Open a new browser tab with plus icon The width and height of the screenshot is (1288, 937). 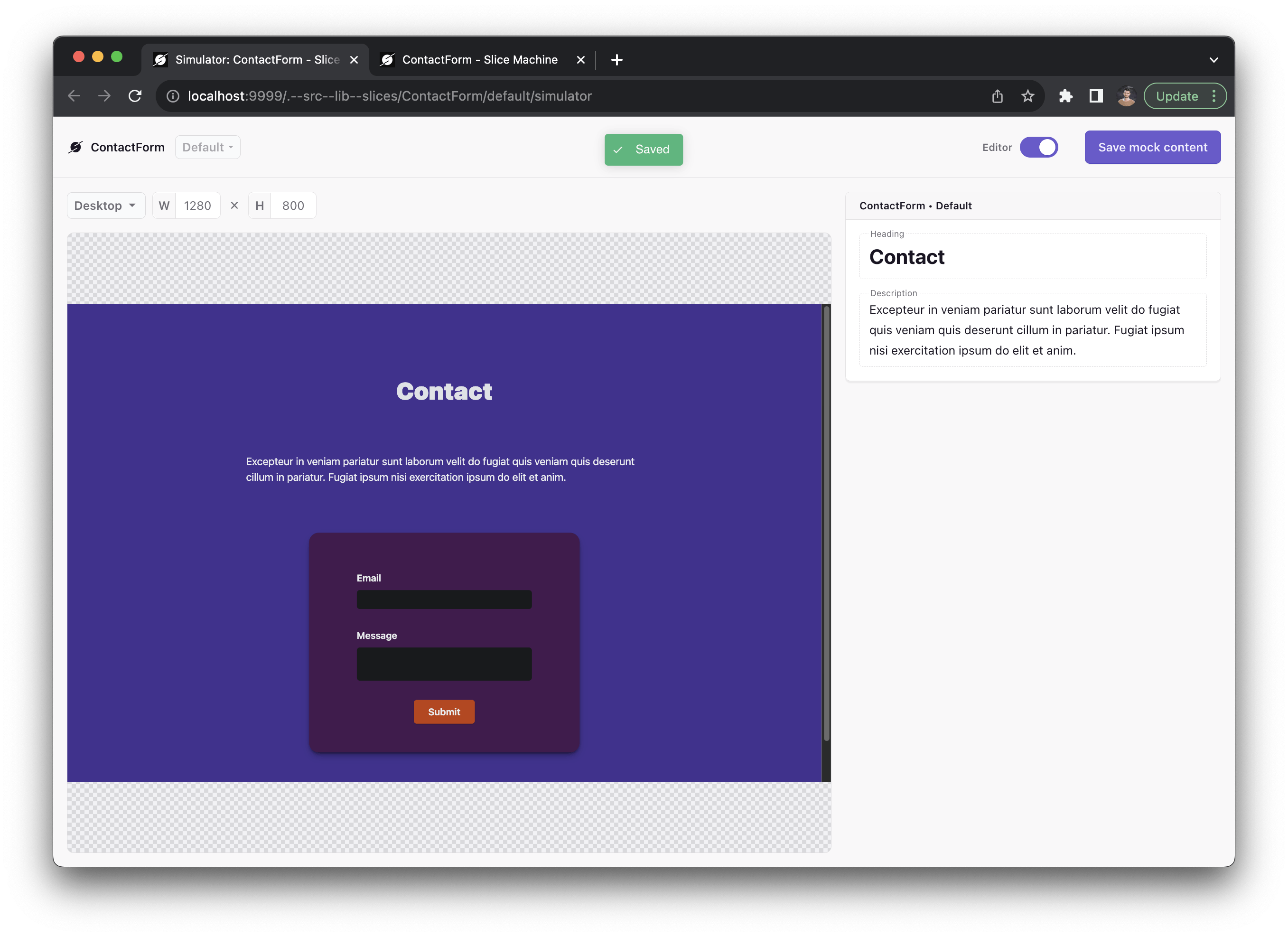click(x=617, y=60)
